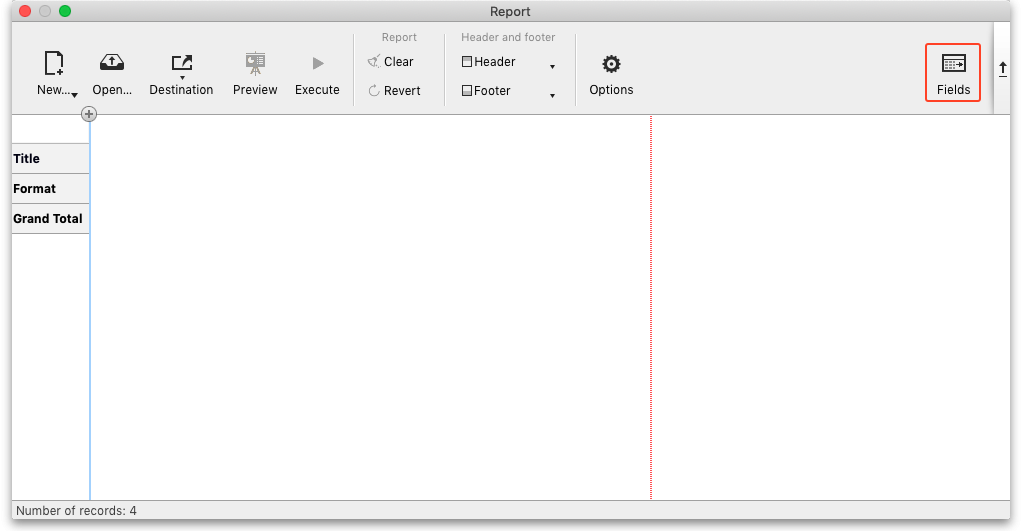Add a column with the plus icon
1022x531 pixels.
coord(89,115)
